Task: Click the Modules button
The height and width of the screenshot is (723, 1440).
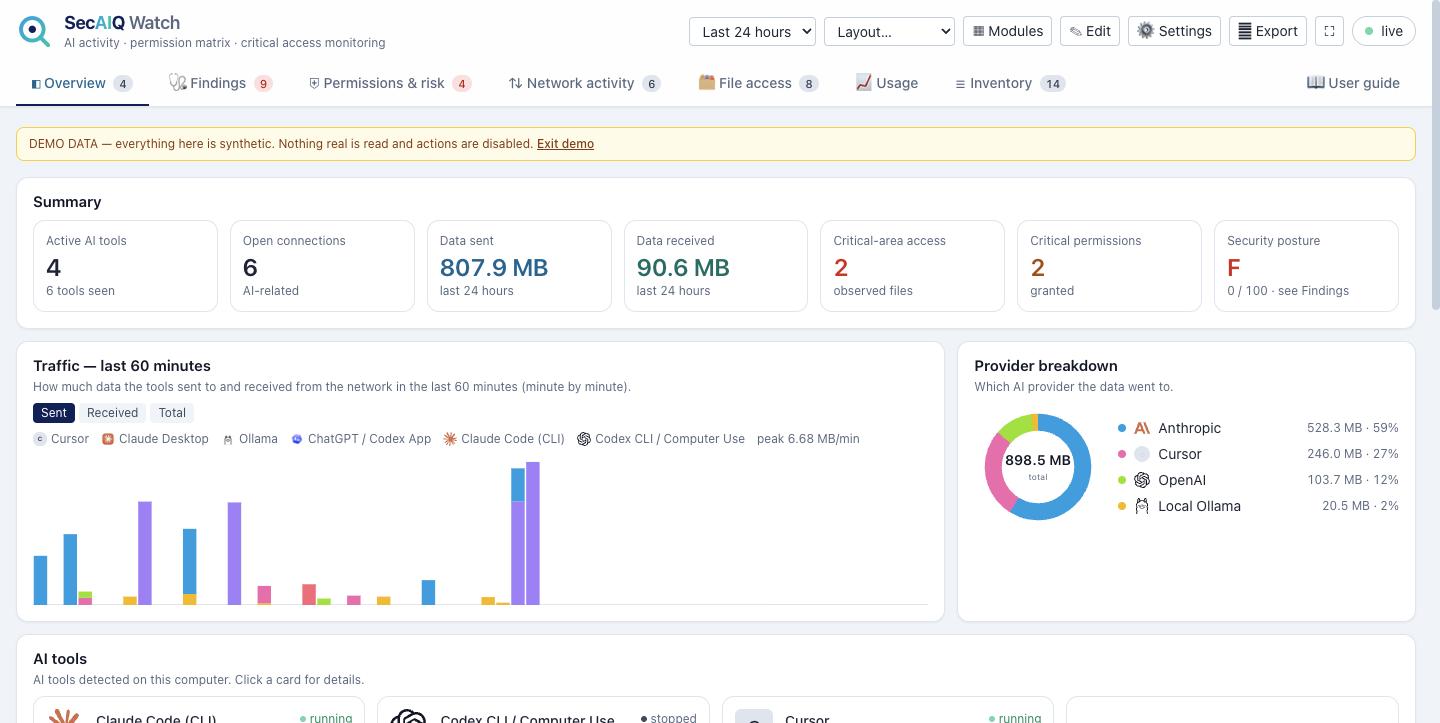Action: click(x=1007, y=31)
